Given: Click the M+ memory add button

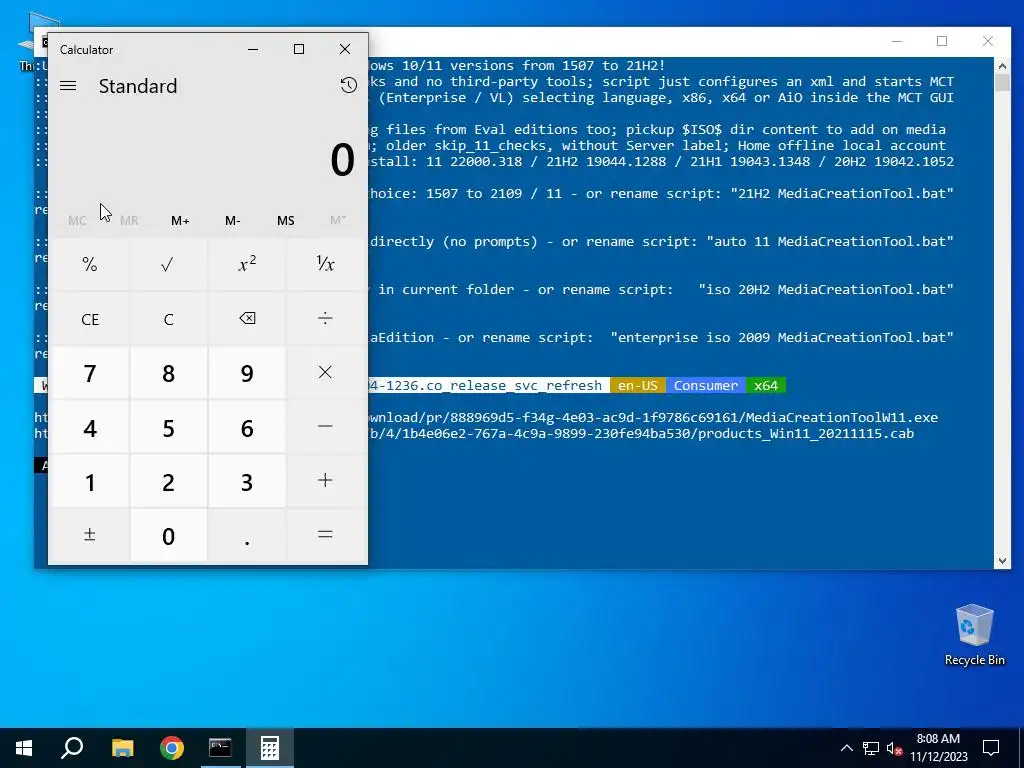Looking at the screenshot, I should (180, 221).
